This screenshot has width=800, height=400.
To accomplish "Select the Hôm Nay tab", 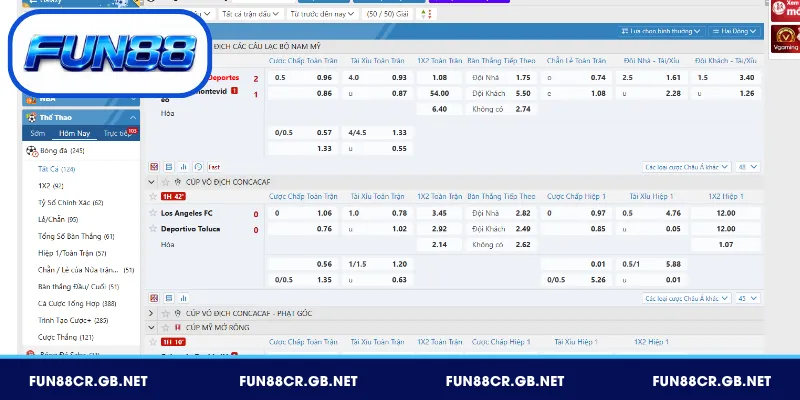I will pyautogui.click(x=74, y=133).
